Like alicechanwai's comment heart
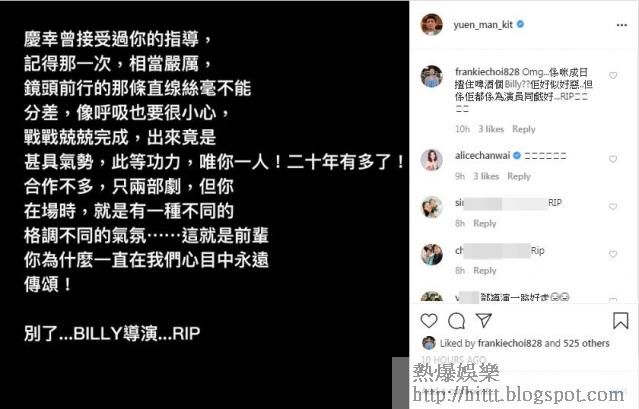The image size is (639, 409). point(613,159)
